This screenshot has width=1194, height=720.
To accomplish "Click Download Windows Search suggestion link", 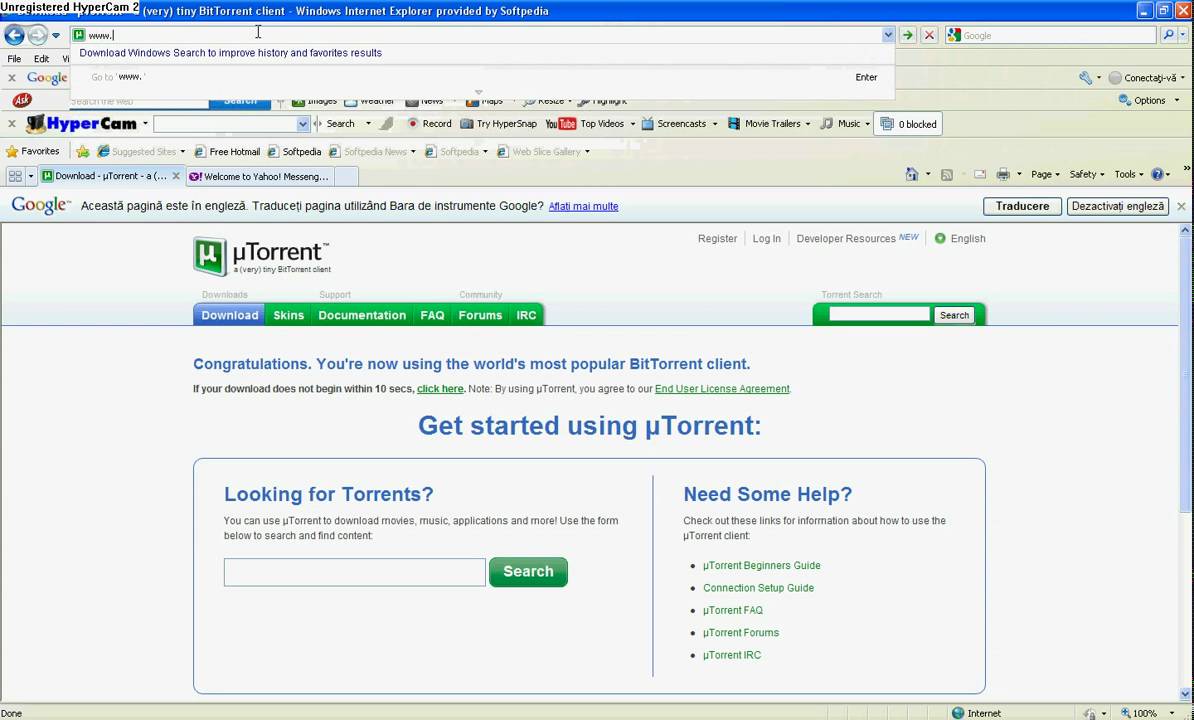I will tap(231, 53).
